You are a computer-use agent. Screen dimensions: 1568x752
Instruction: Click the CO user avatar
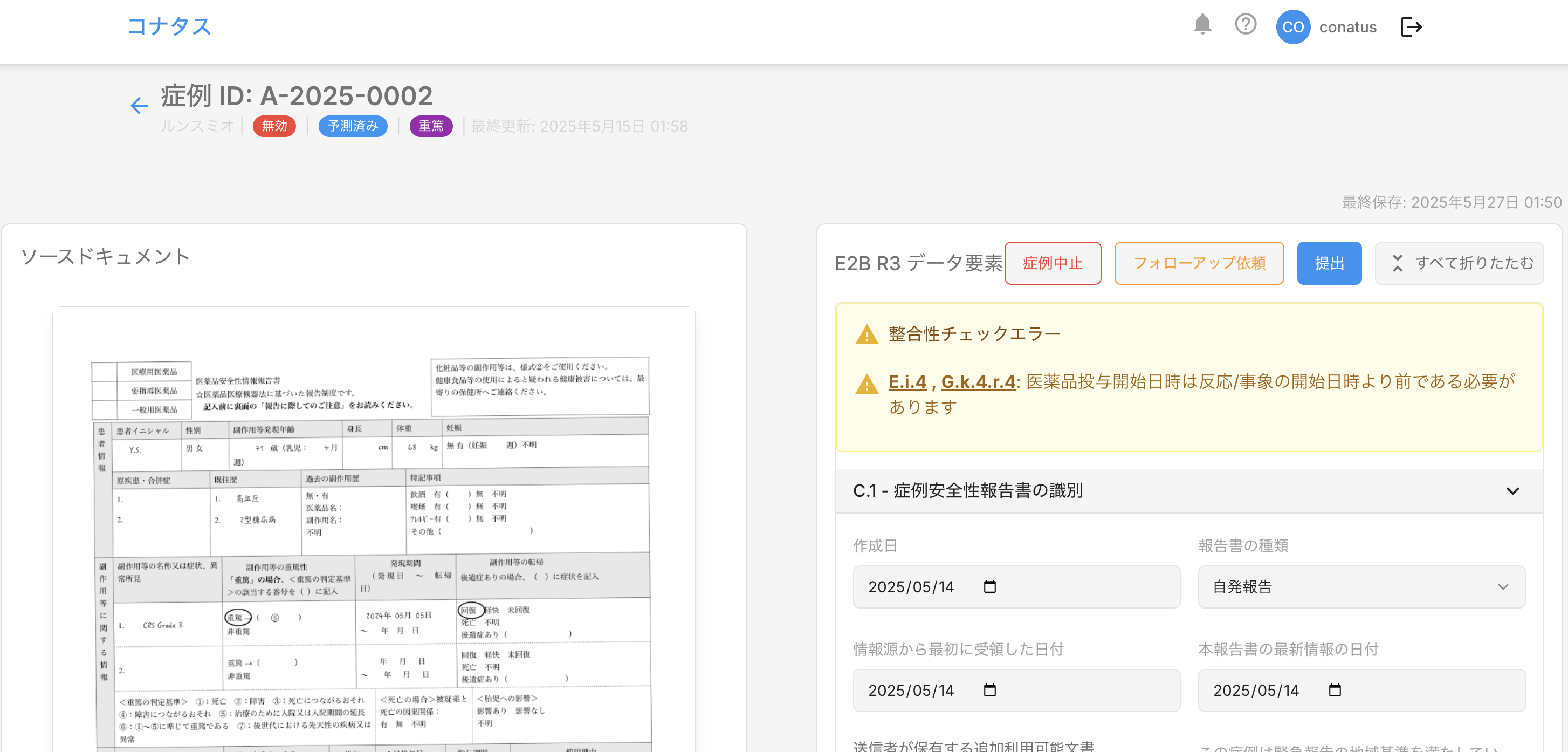coord(1293,27)
